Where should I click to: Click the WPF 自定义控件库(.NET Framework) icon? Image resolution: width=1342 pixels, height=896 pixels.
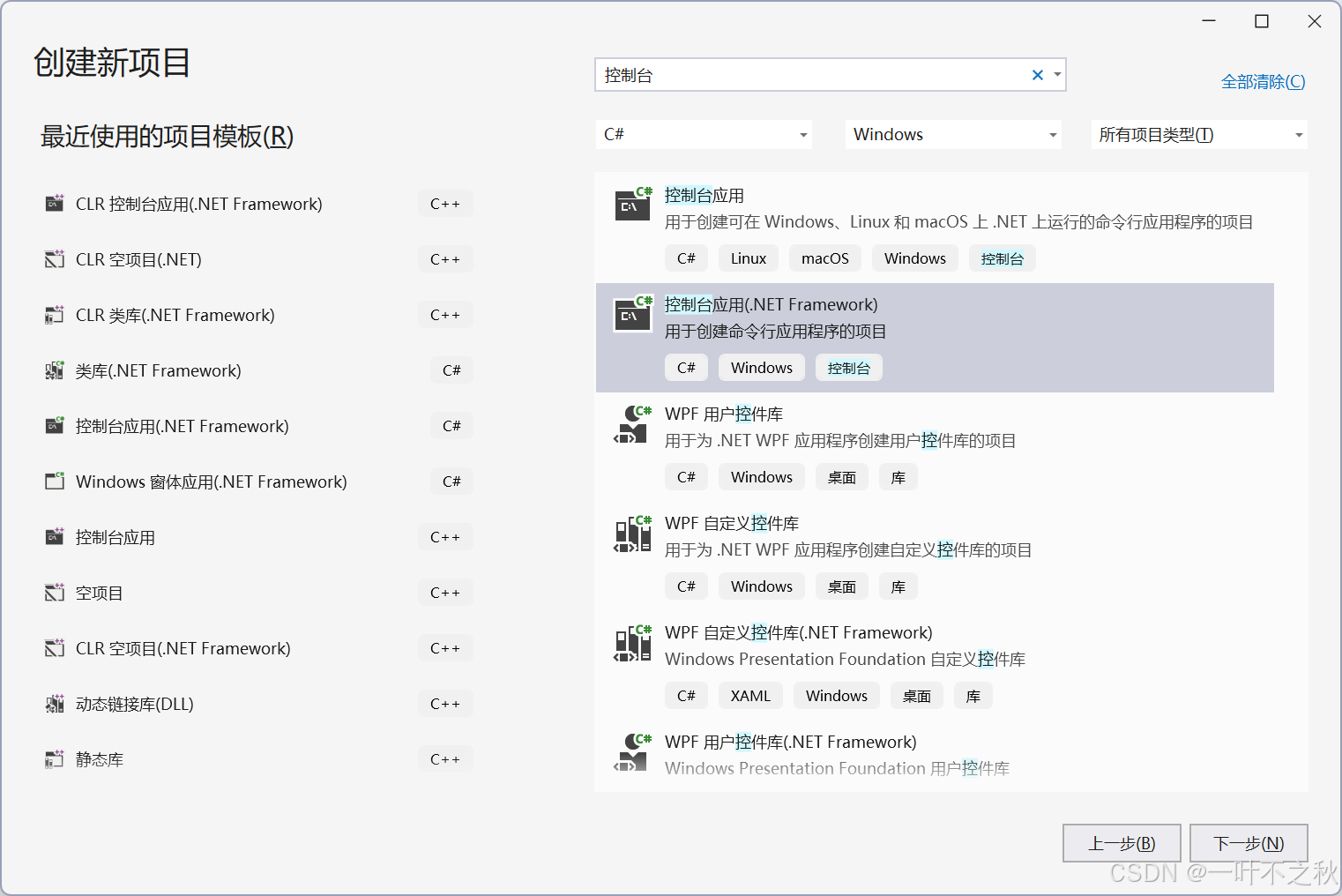[632, 642]
